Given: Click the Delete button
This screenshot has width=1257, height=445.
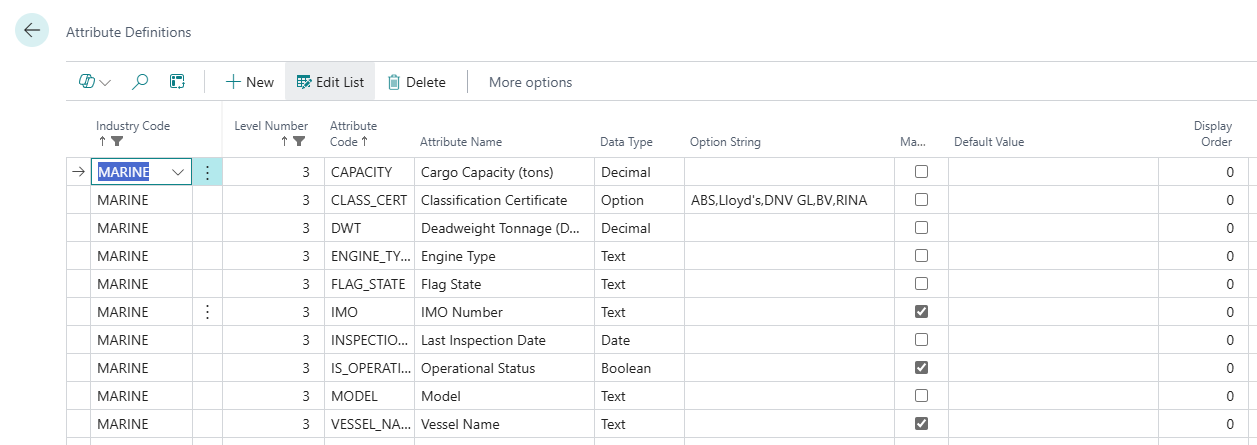Looking at the screenshot, I should pyautogui.click(x=416, y=82).
